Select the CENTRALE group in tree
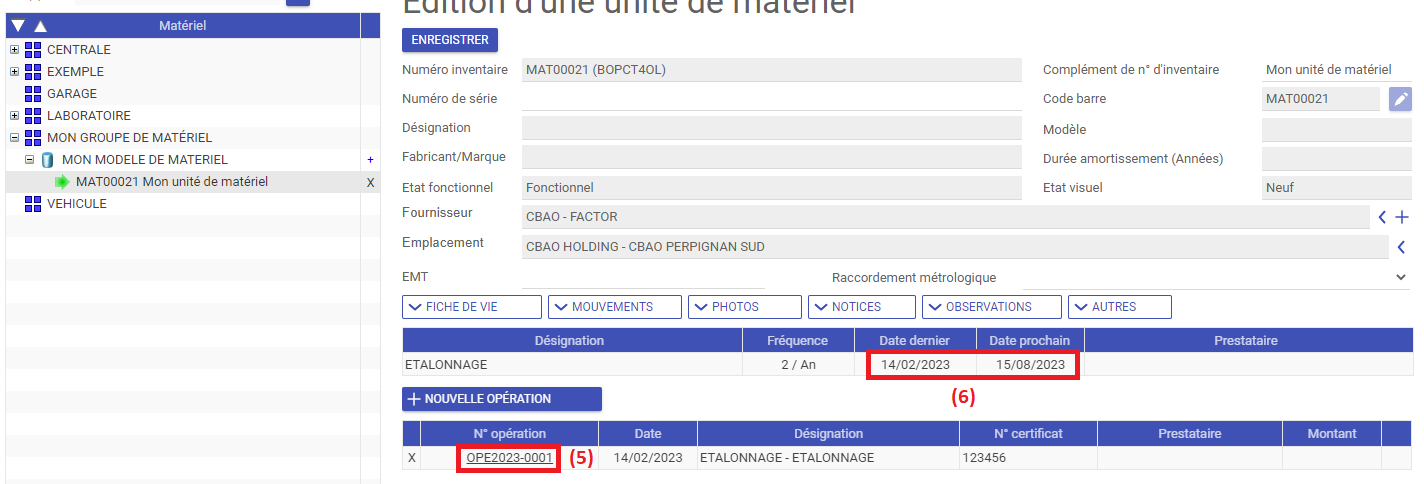Image resolution: width=1424 pixels, height=484 pixels. tap(79, 50)
